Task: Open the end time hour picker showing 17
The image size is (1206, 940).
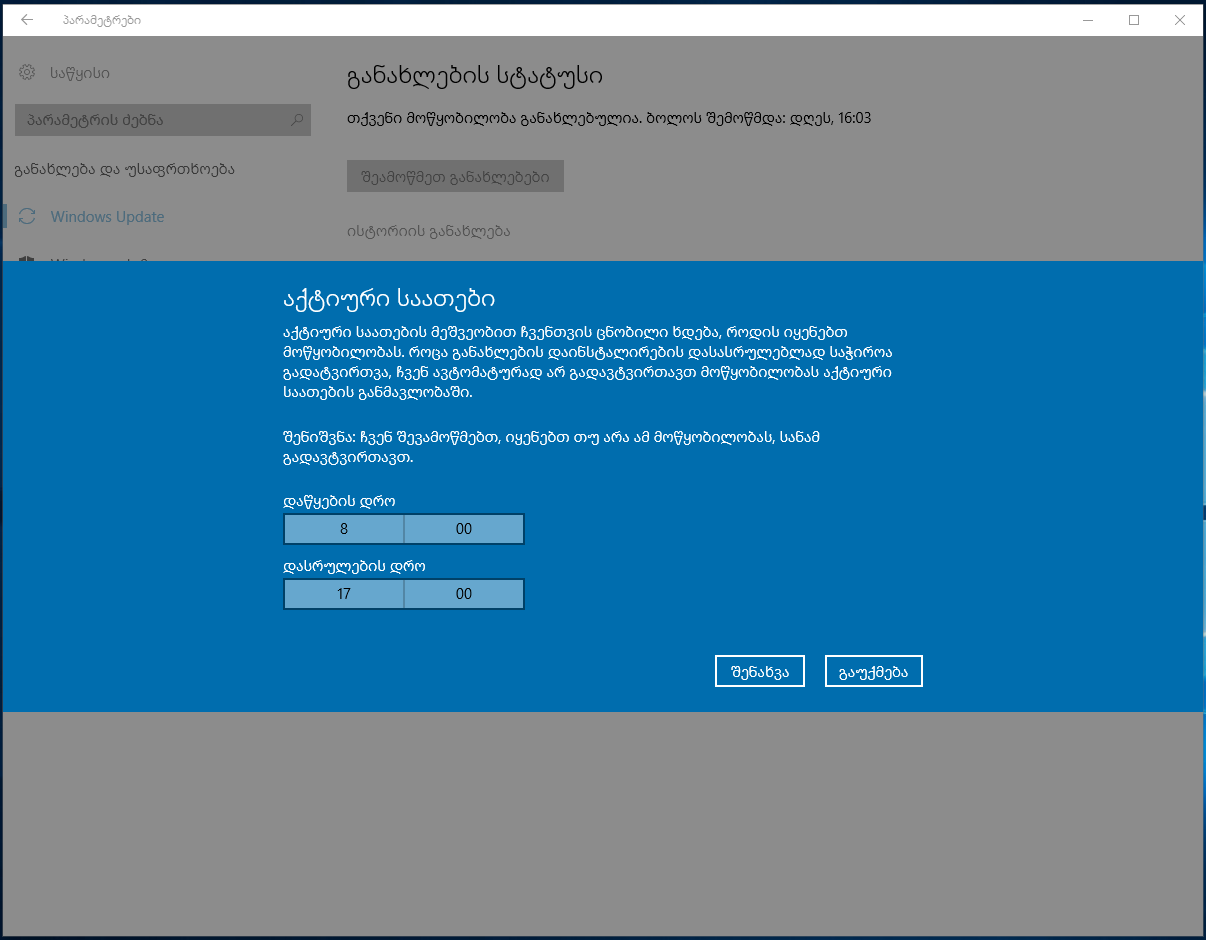Action: [x=344, y=594]
